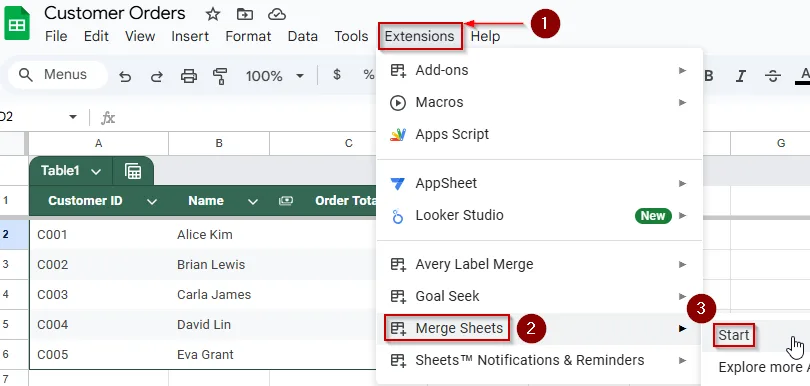This screenshot has width=810, height=386.
Task: Click the undo arrow icon
Action: click(125, 77)
